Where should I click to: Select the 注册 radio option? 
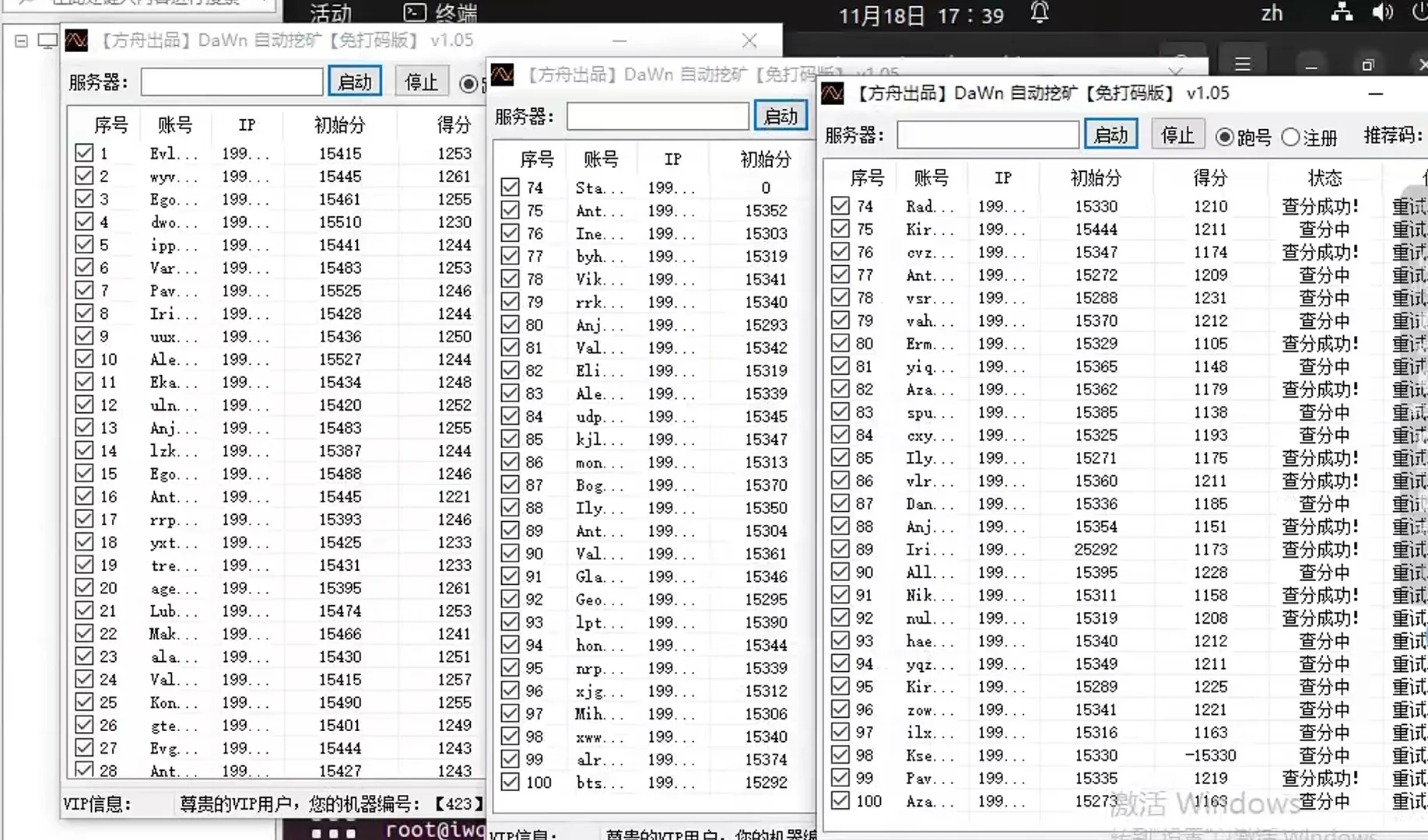pos(1289,137)
